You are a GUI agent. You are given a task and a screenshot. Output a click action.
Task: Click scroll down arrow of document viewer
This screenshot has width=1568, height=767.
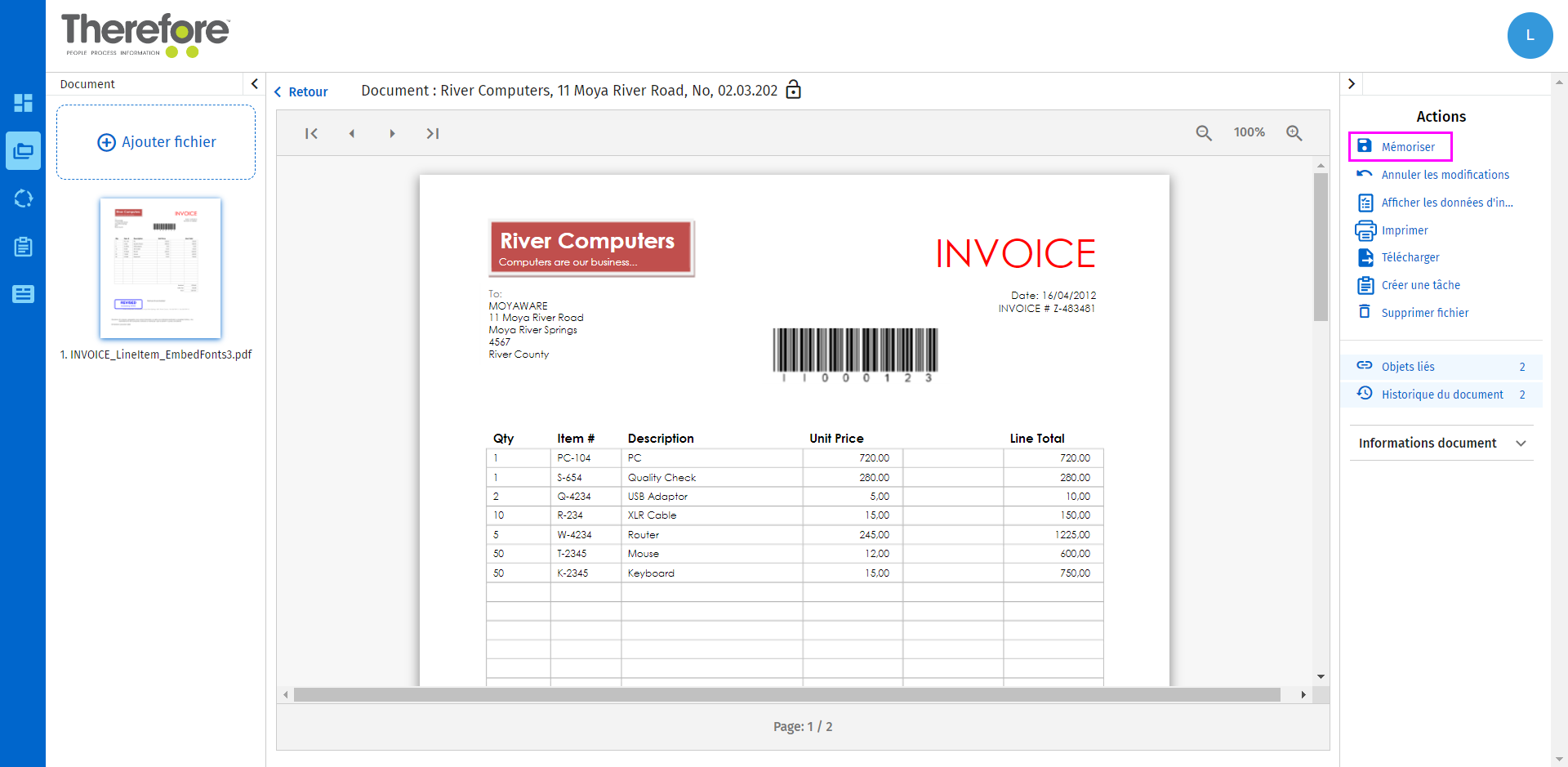click(x=1321, y=676)
